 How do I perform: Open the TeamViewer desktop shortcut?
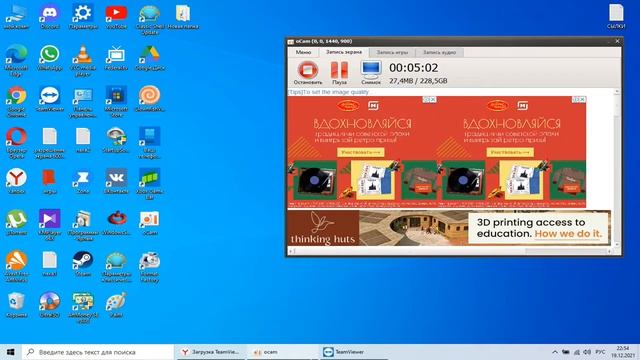coord(49,99)
